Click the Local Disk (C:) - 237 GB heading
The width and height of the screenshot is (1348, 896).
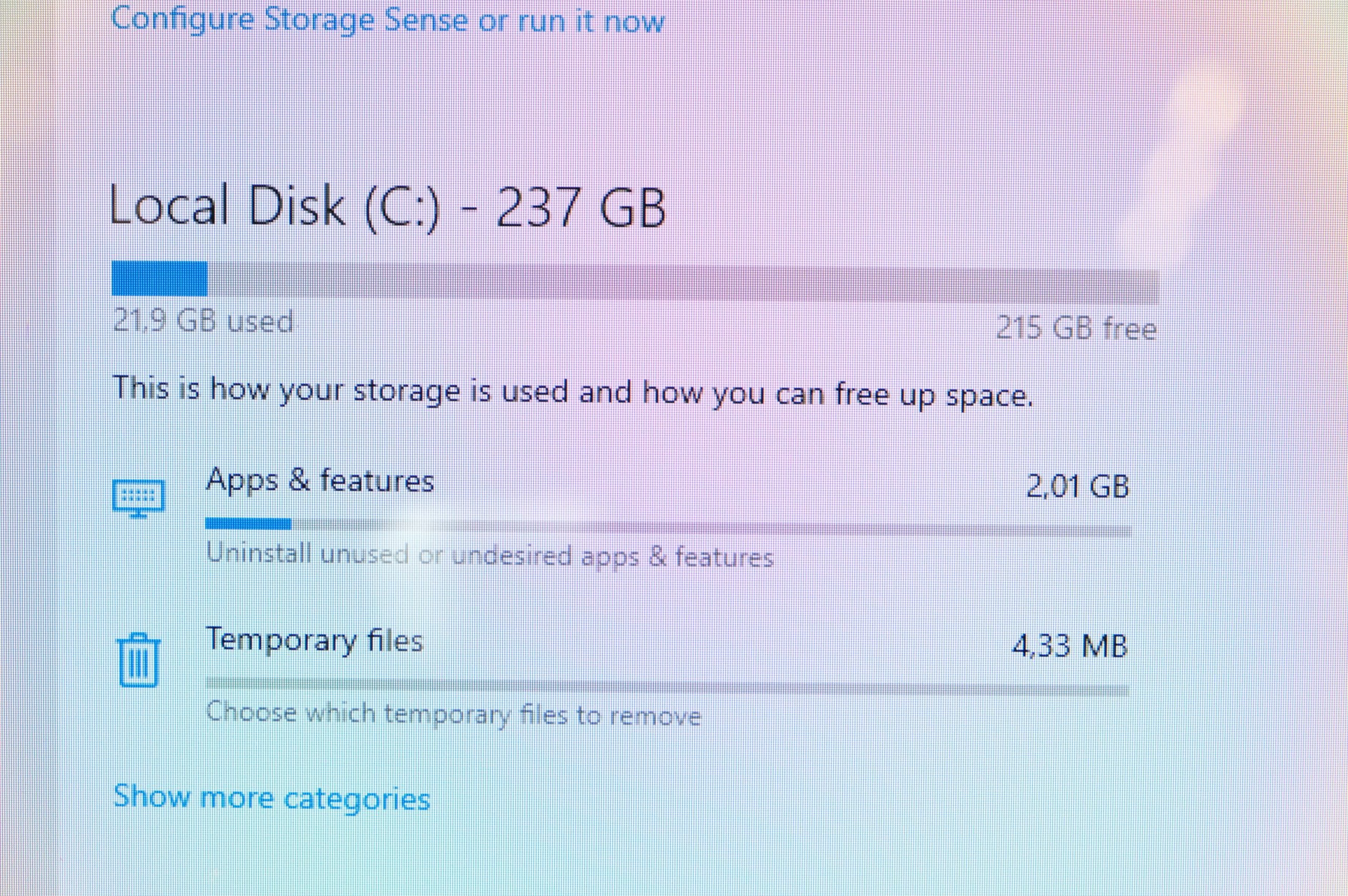[x=388, y=207]
